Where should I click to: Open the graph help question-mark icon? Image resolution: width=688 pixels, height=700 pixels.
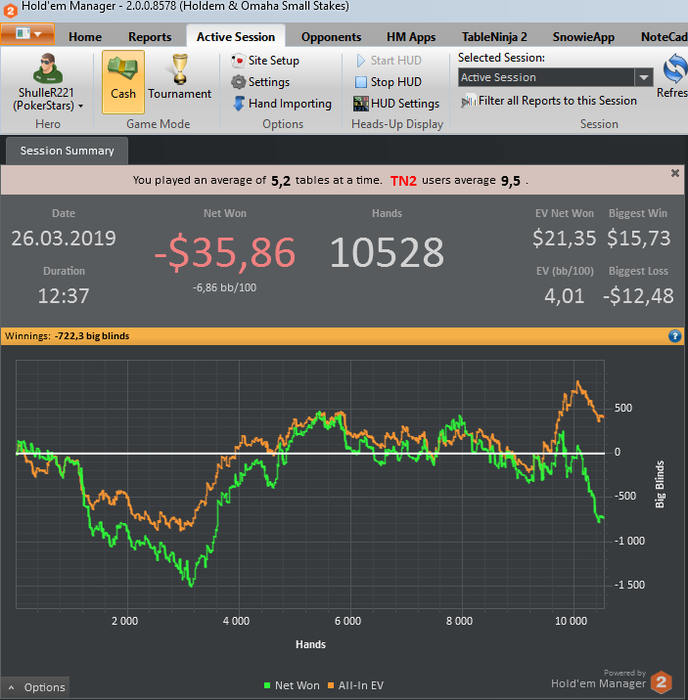point(675,336)
